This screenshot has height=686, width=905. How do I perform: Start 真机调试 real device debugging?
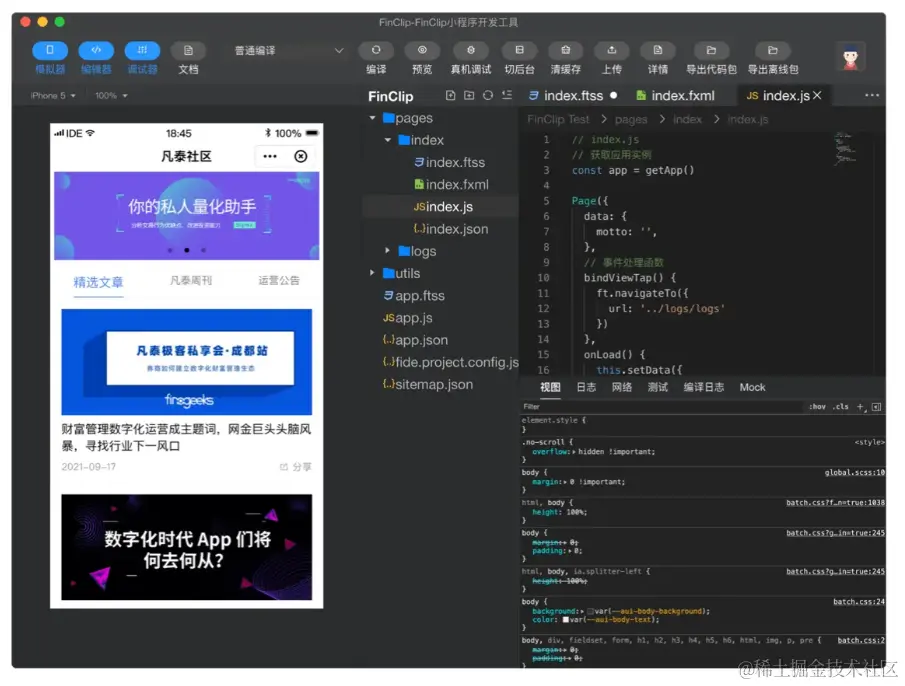pos(470,51)
